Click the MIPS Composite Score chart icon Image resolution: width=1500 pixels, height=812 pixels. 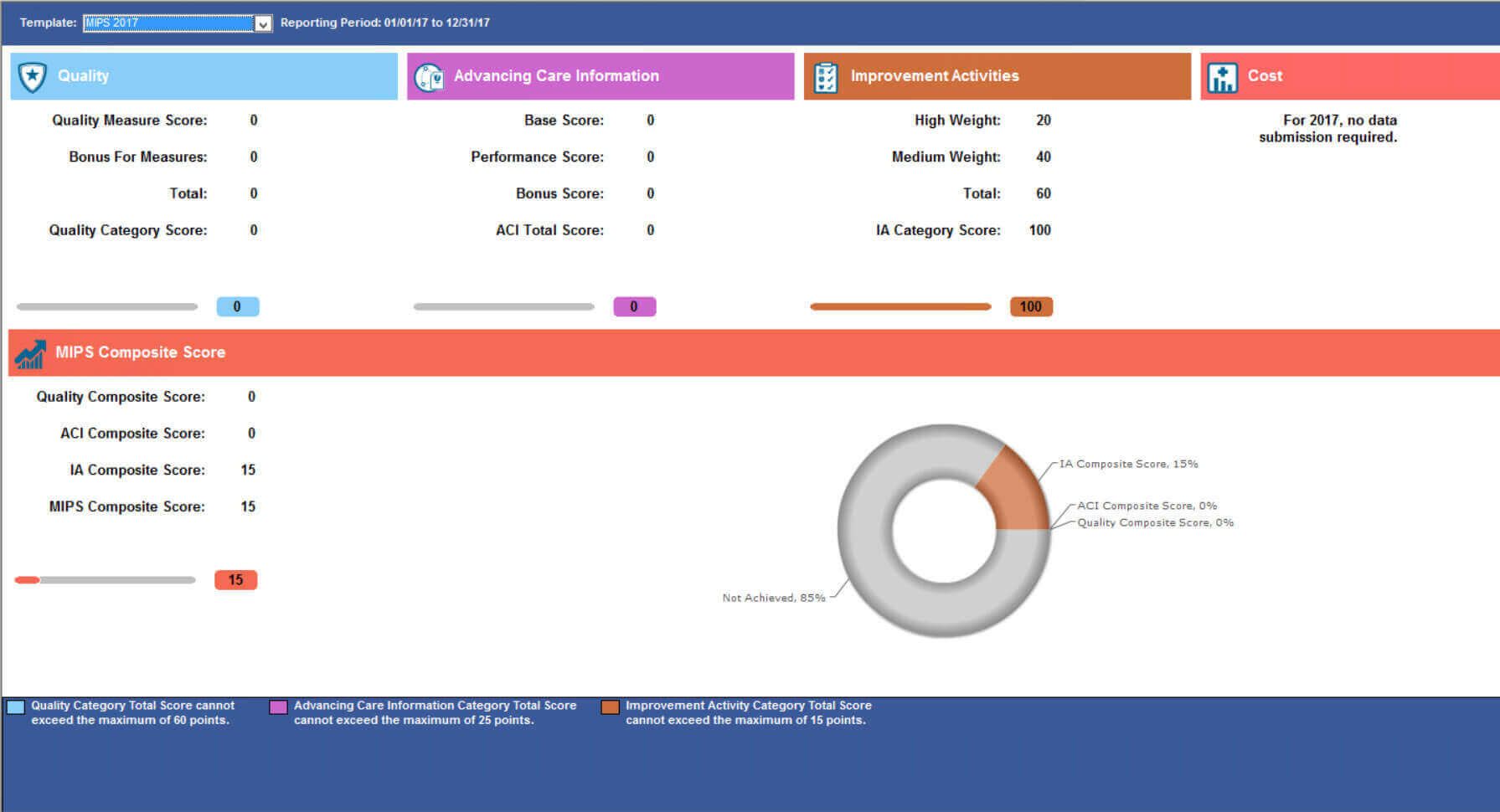point(30,353)
